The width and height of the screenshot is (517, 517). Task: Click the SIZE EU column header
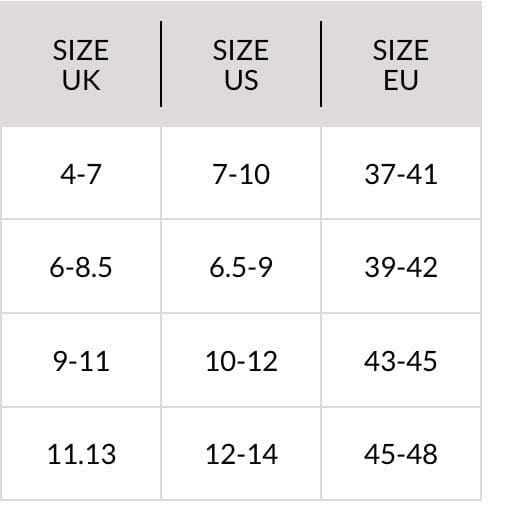pos(401,64)
